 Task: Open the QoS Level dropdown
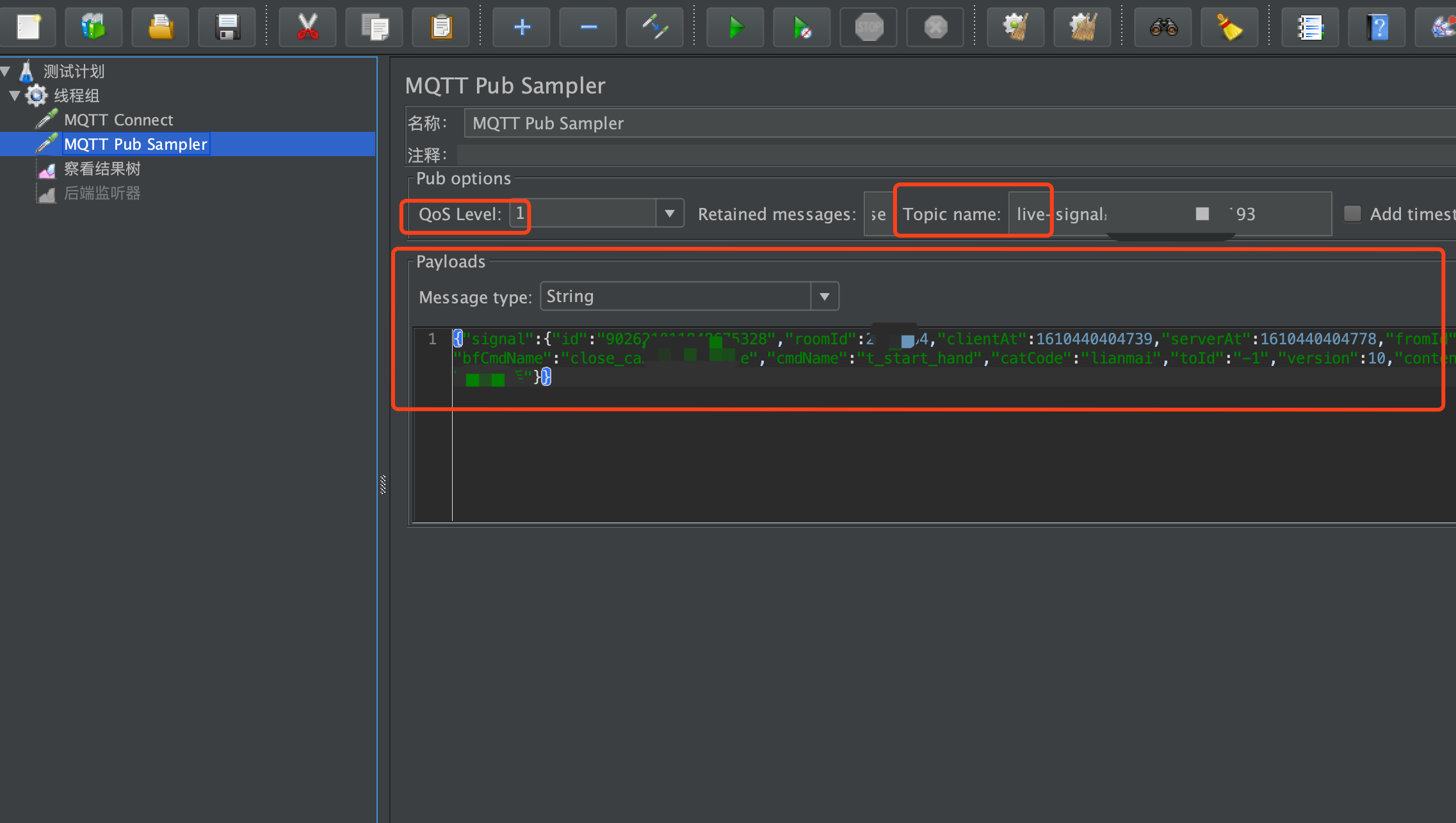(669, 214)
